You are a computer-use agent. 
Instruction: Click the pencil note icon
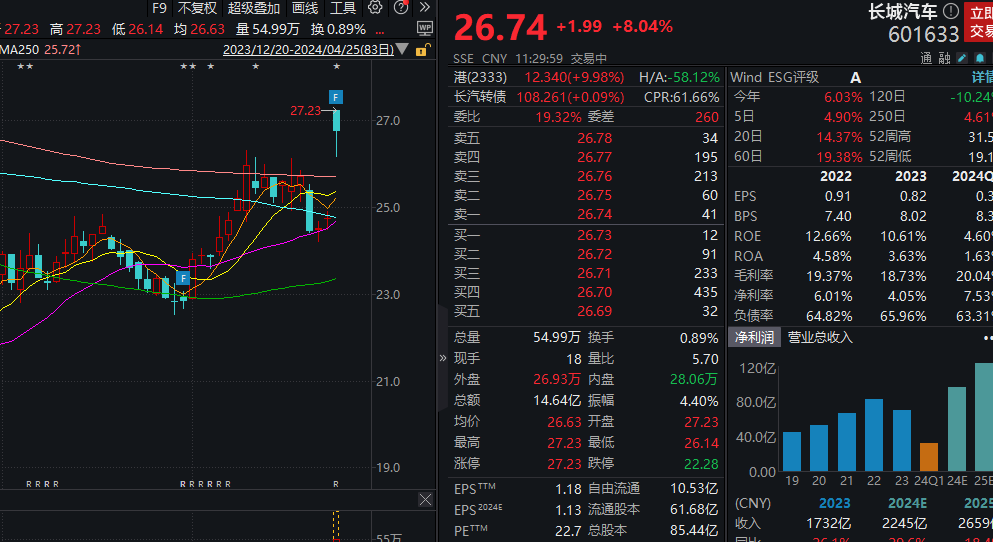[x=962, y=58]
